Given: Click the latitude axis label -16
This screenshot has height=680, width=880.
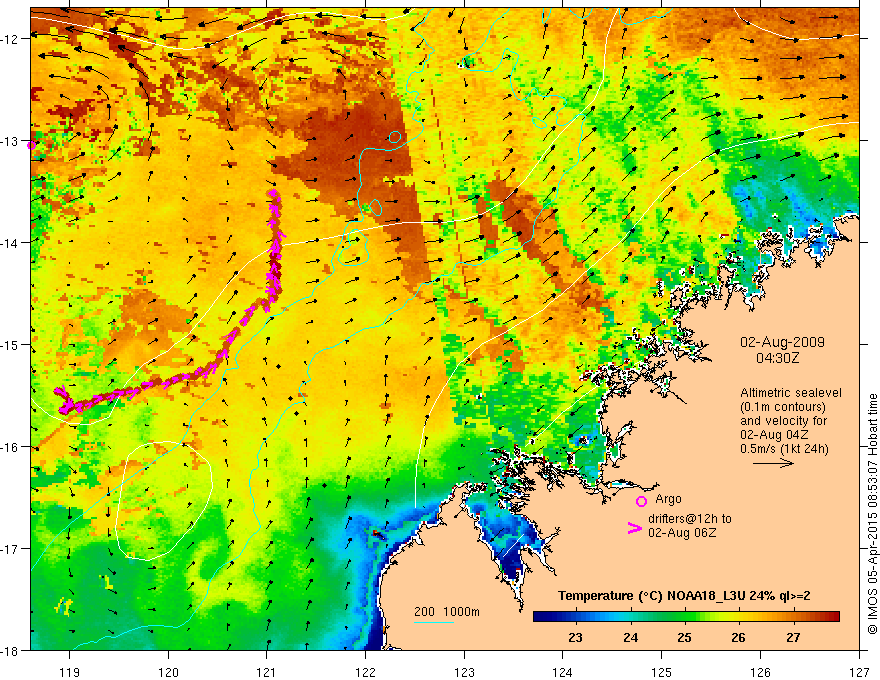Looking at the screenshot, I should pyautogui.click(x=11, y=447).
